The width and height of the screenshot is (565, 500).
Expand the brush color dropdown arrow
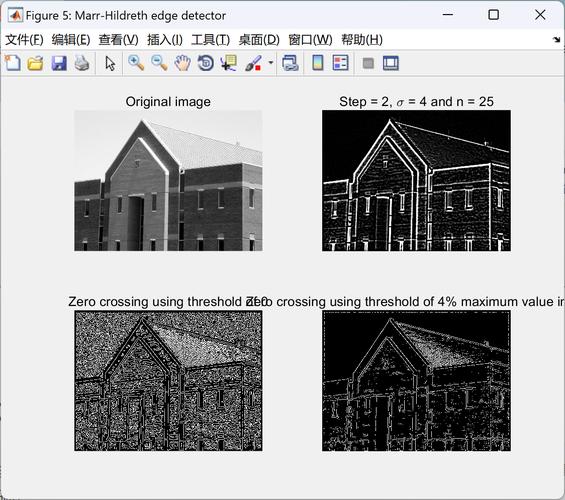point(271,63)
